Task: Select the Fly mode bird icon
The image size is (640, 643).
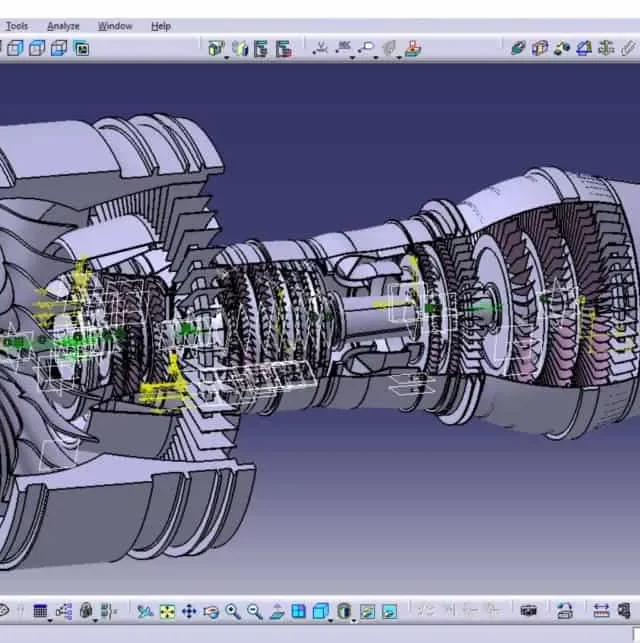Action: [x=145, y=611]
